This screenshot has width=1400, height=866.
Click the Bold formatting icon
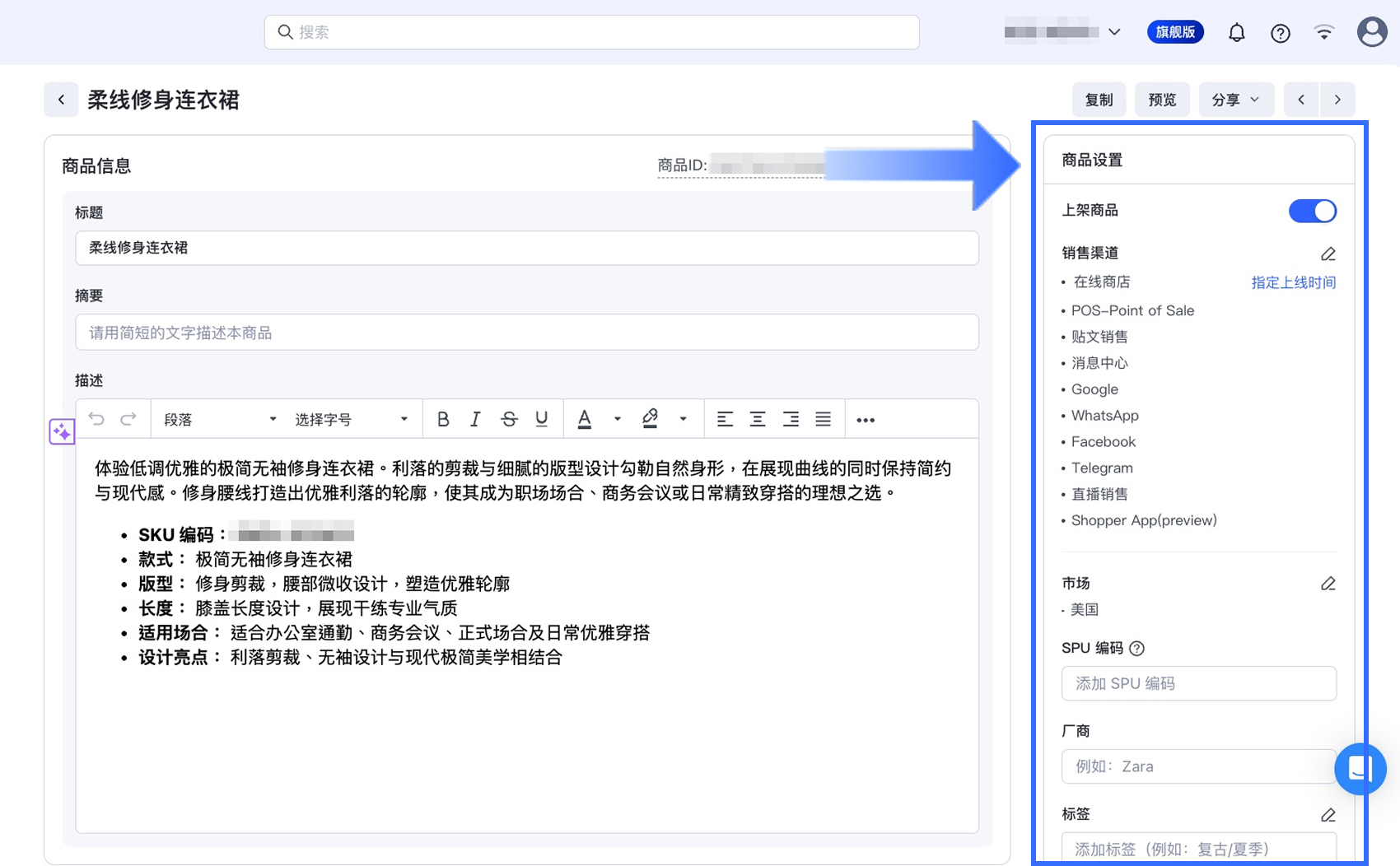[x=443, y=420]
